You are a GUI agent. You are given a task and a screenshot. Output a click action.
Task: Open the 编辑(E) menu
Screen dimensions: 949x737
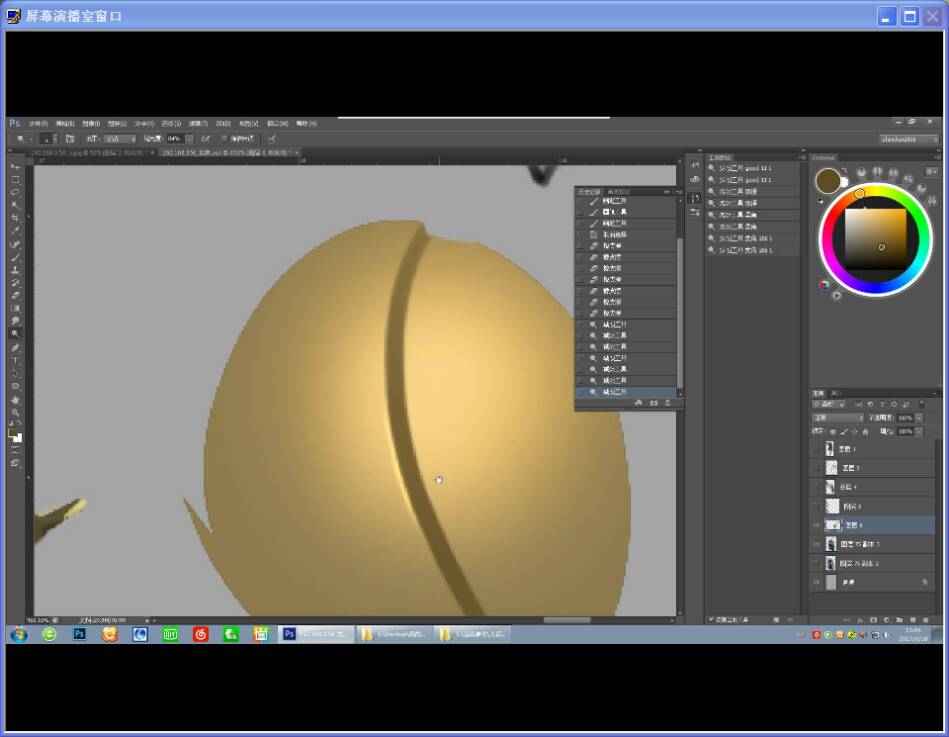[65, 123]
